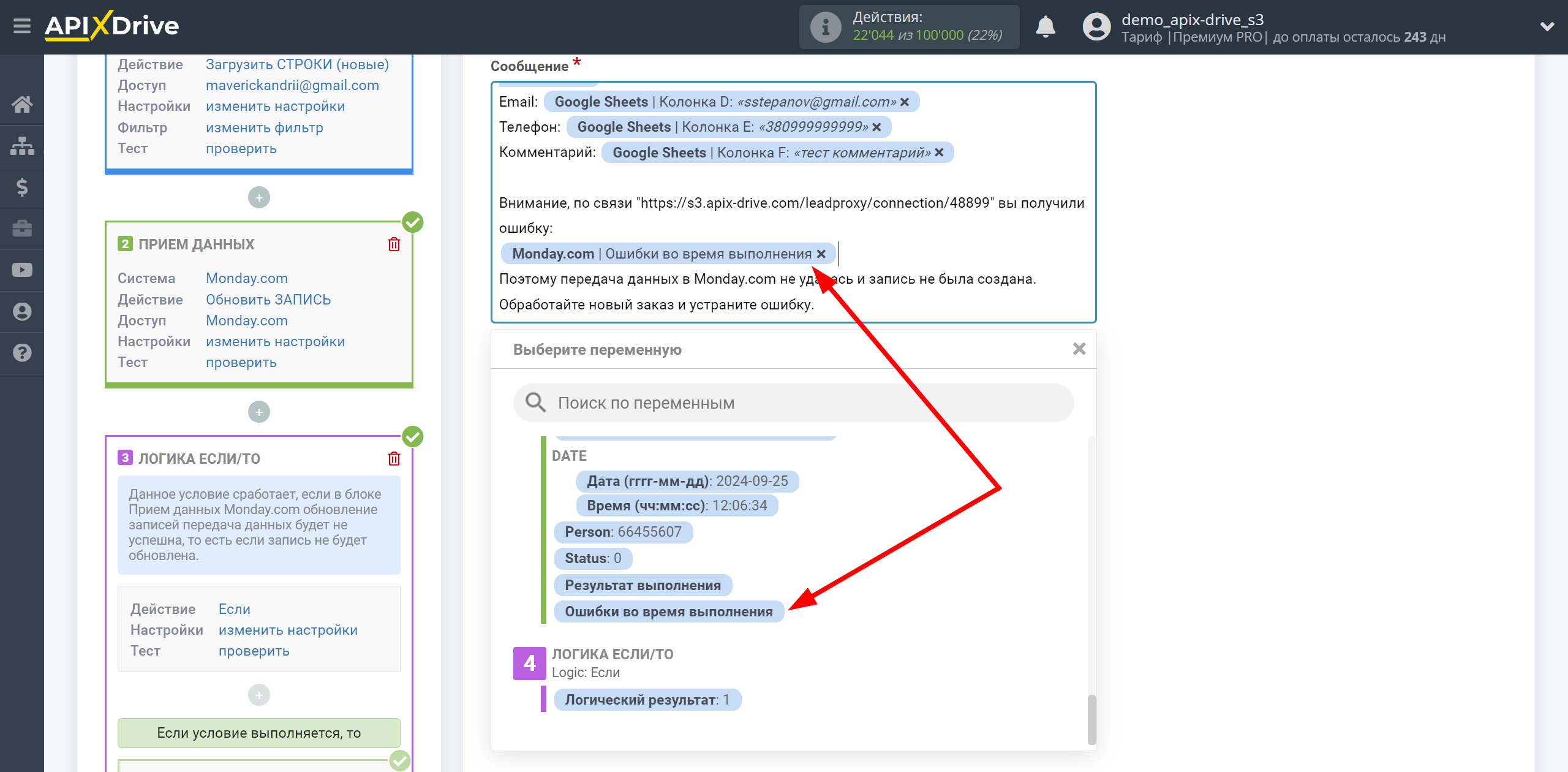Delete the ПРИЕМ ДАННЫХ block
The image size is (1568, 772).
tap(394, 244)
